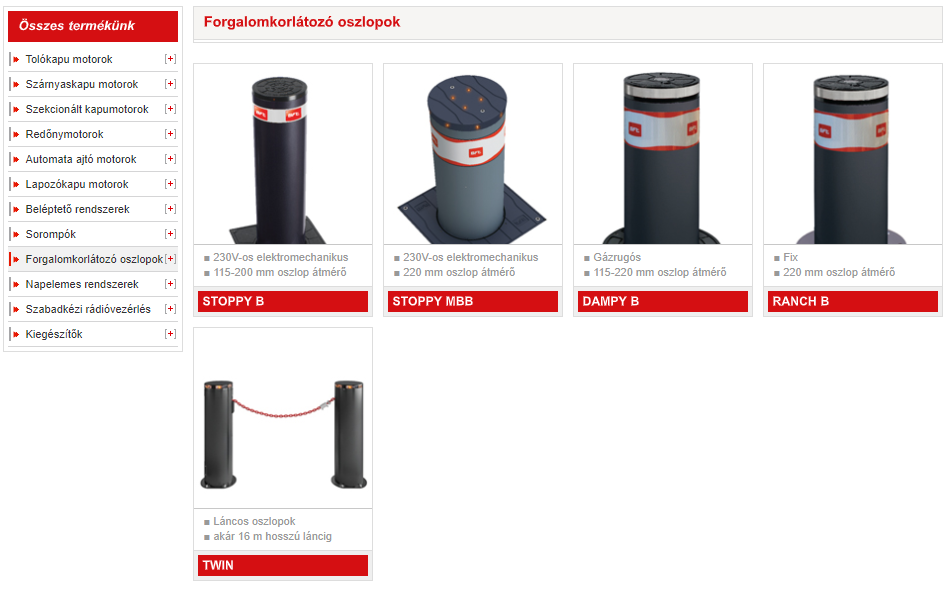Click the red arrow icon beside Redőnymotorok
This screenshot has width=951, height=589.
16,134
